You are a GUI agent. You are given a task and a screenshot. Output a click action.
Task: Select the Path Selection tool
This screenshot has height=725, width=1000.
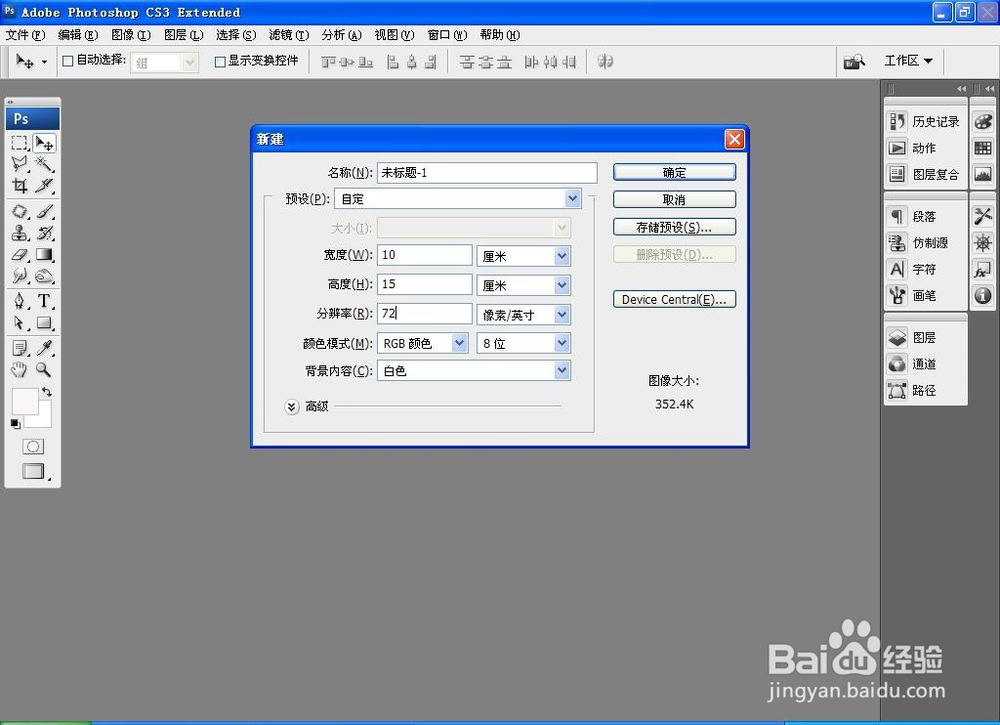coord(20,323)
